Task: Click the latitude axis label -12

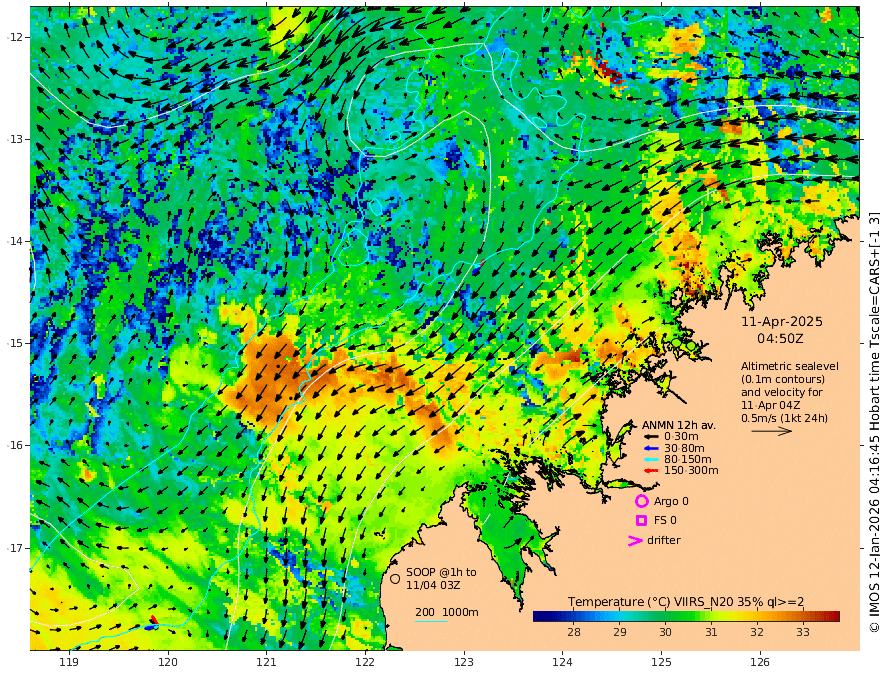Action: (15, 37)
